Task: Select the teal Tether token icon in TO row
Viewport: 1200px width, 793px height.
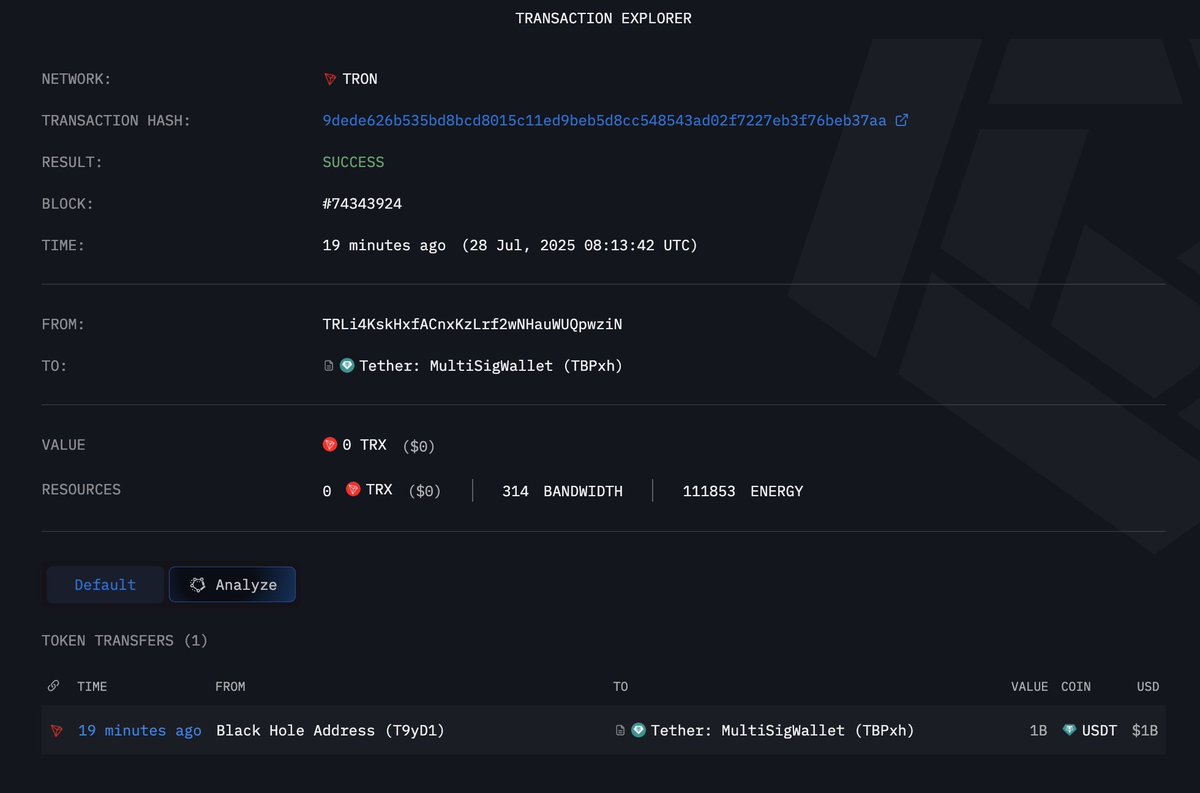Action: point(346,365)
